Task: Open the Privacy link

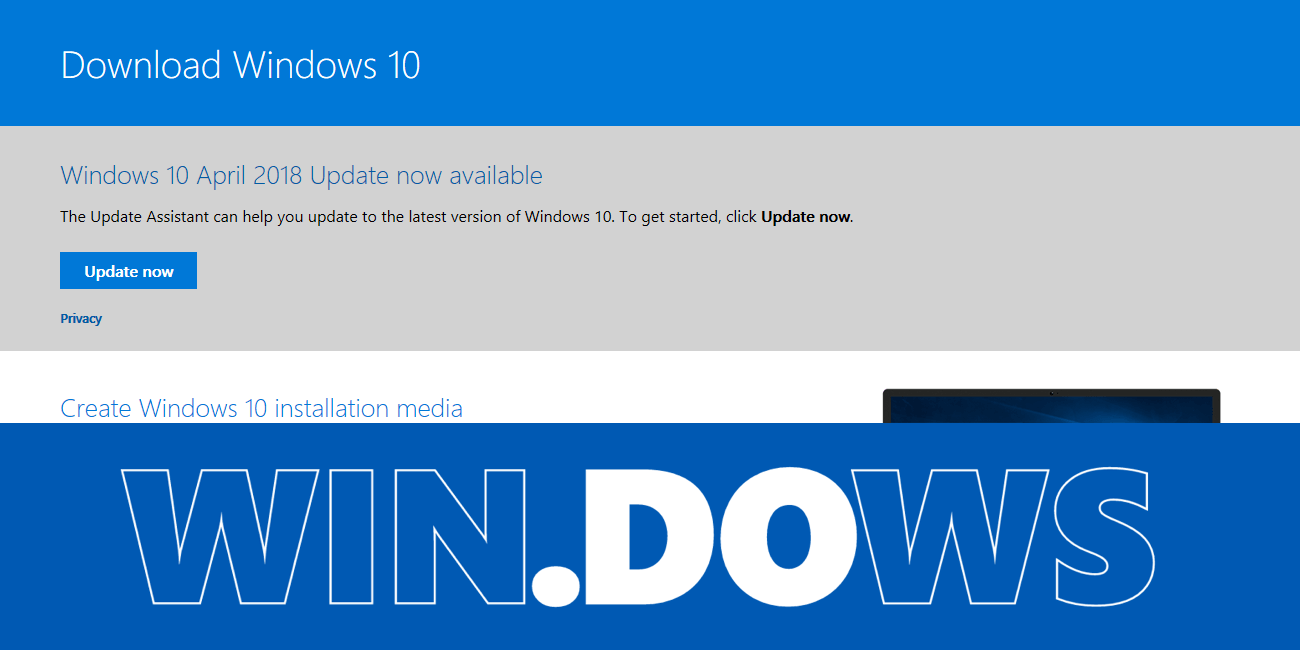Action: click(x=81, y=319)
